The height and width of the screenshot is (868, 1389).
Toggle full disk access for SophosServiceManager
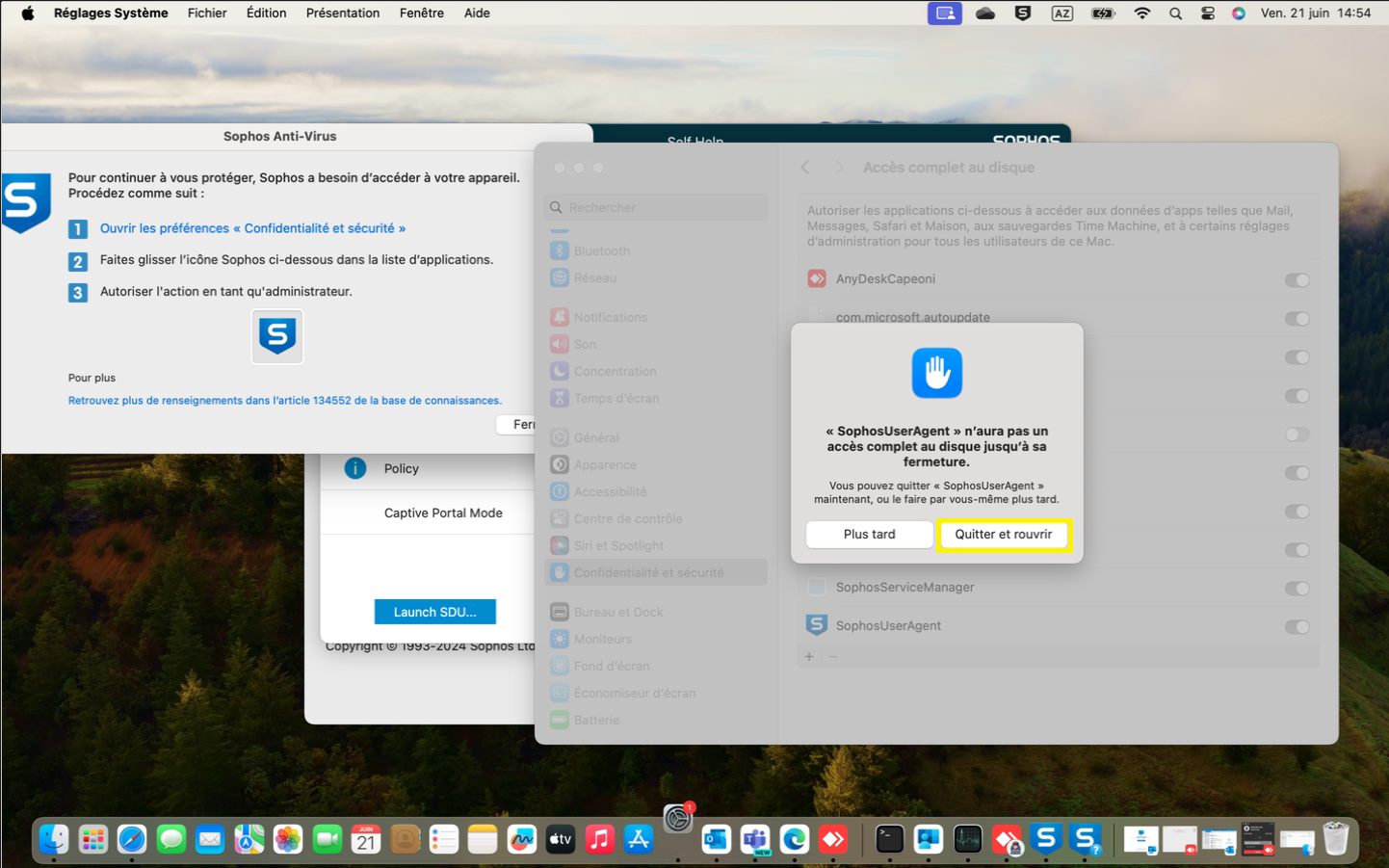(1297, 589)
